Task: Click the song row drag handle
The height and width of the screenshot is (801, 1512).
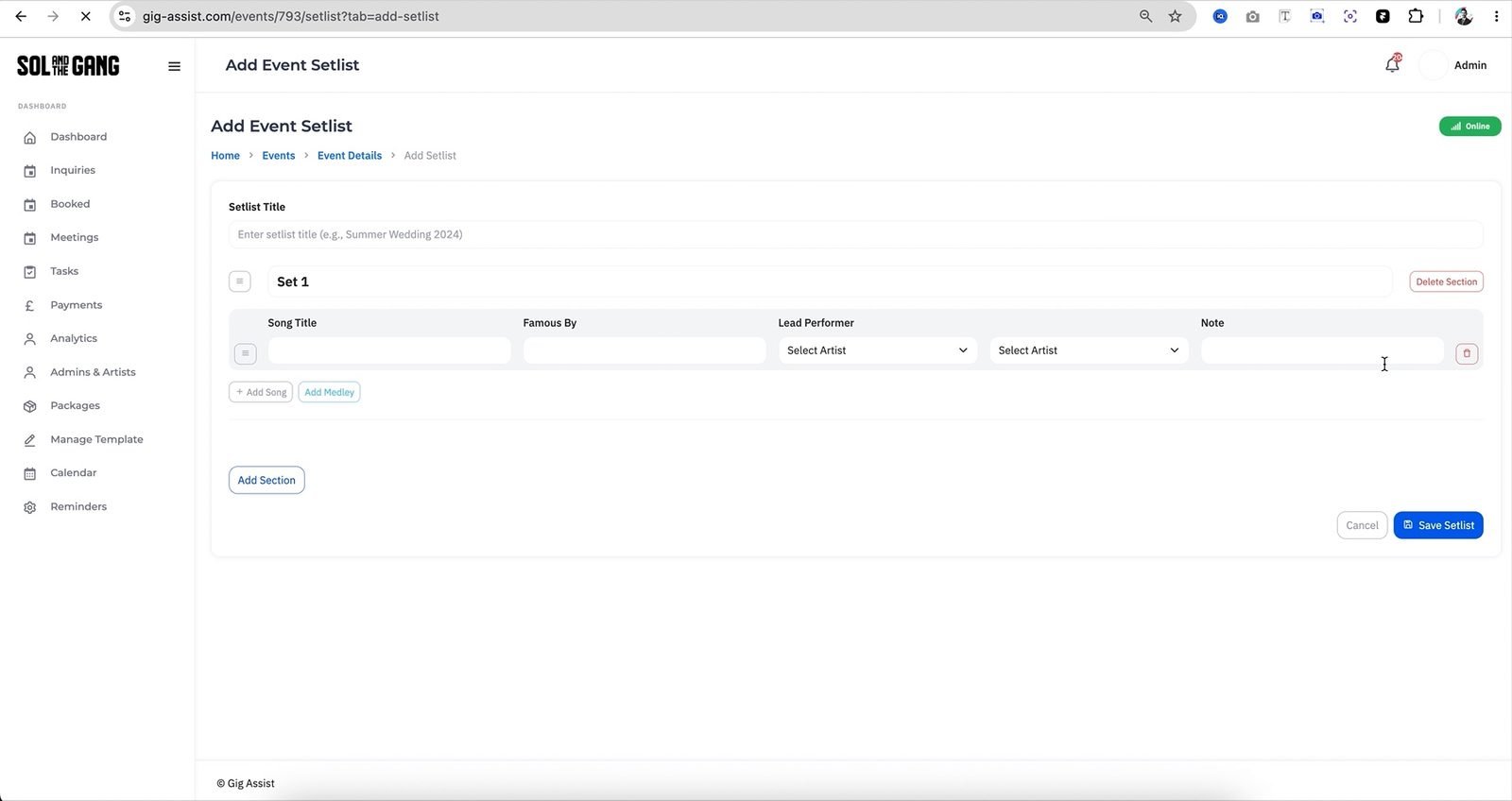Action: point(245,353)
